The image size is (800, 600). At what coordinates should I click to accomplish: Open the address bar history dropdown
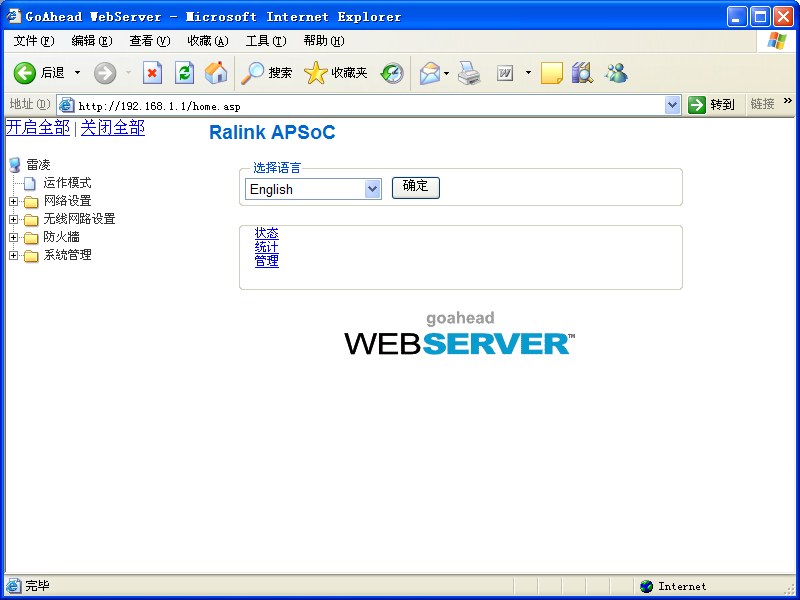(672, 105)
